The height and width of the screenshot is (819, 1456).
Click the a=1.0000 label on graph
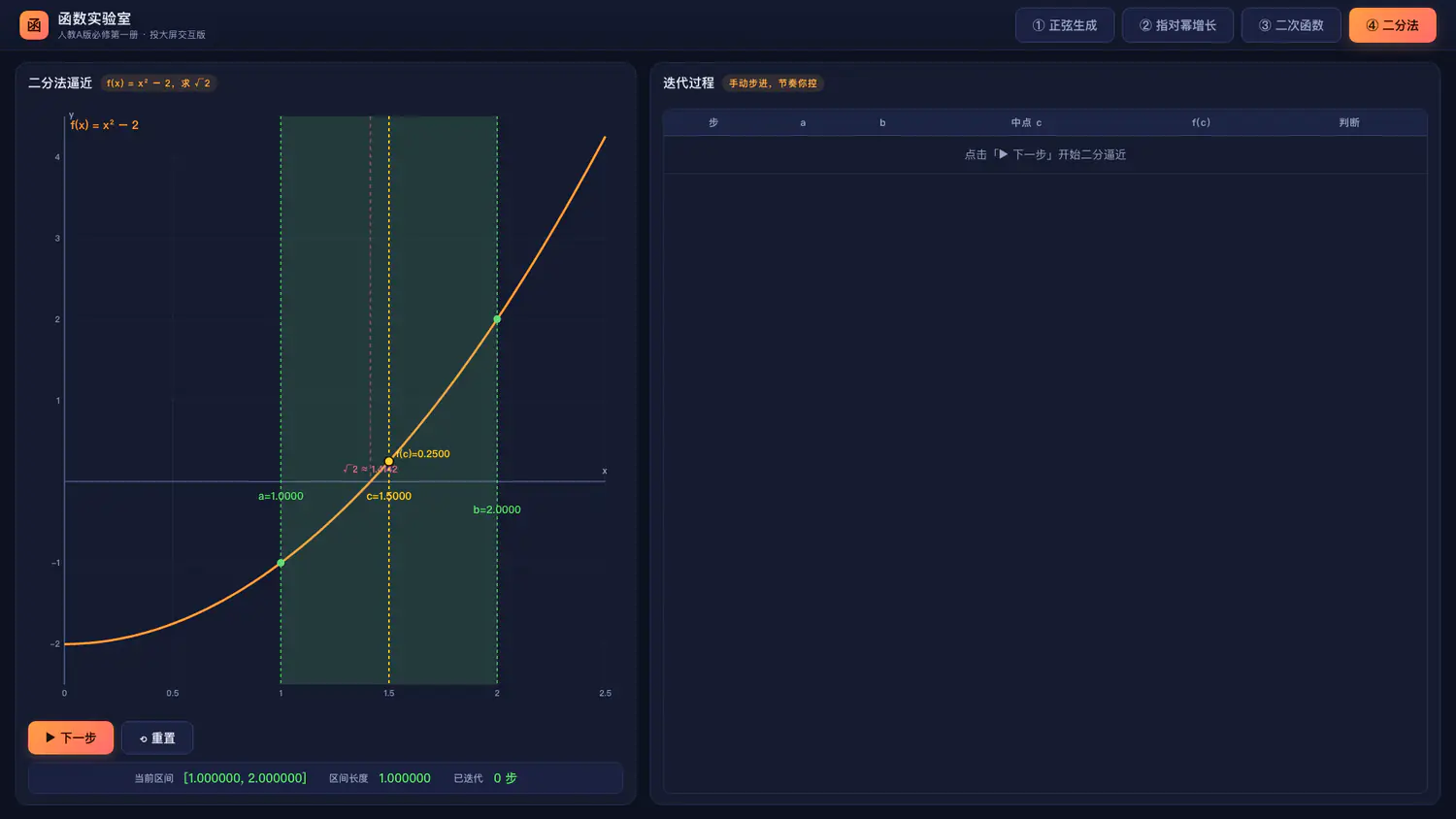pos(281,496)
